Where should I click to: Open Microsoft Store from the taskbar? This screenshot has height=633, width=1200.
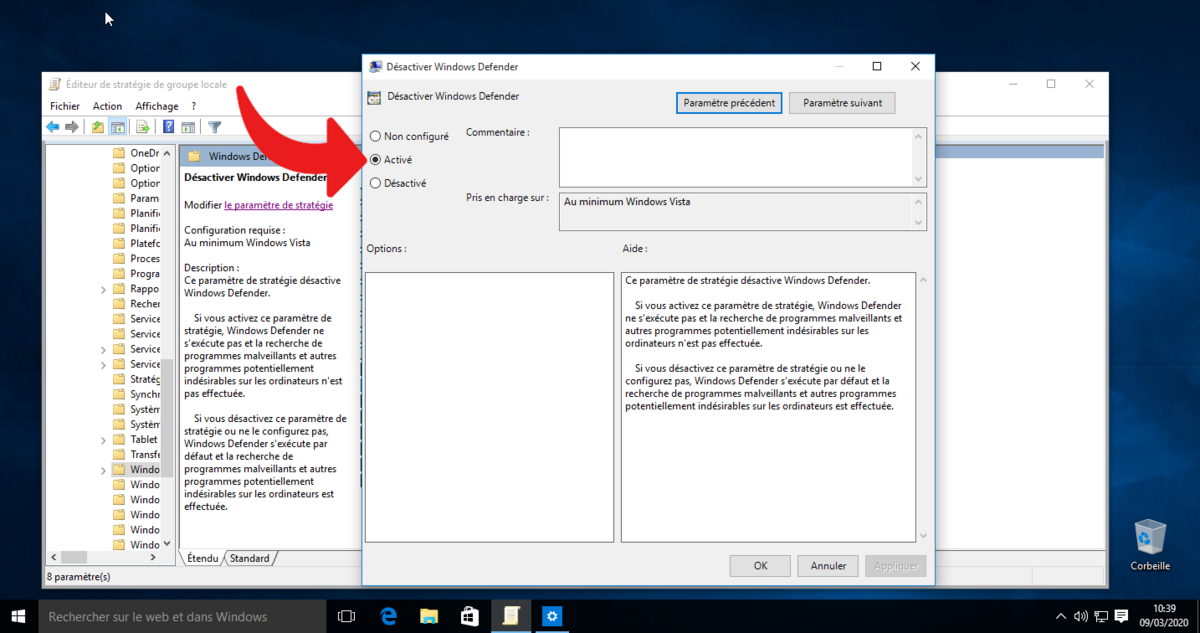coord(469,616)
